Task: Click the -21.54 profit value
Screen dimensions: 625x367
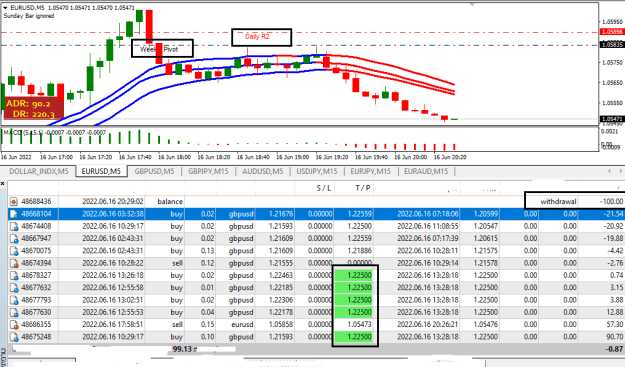Action: coord(614,214)
